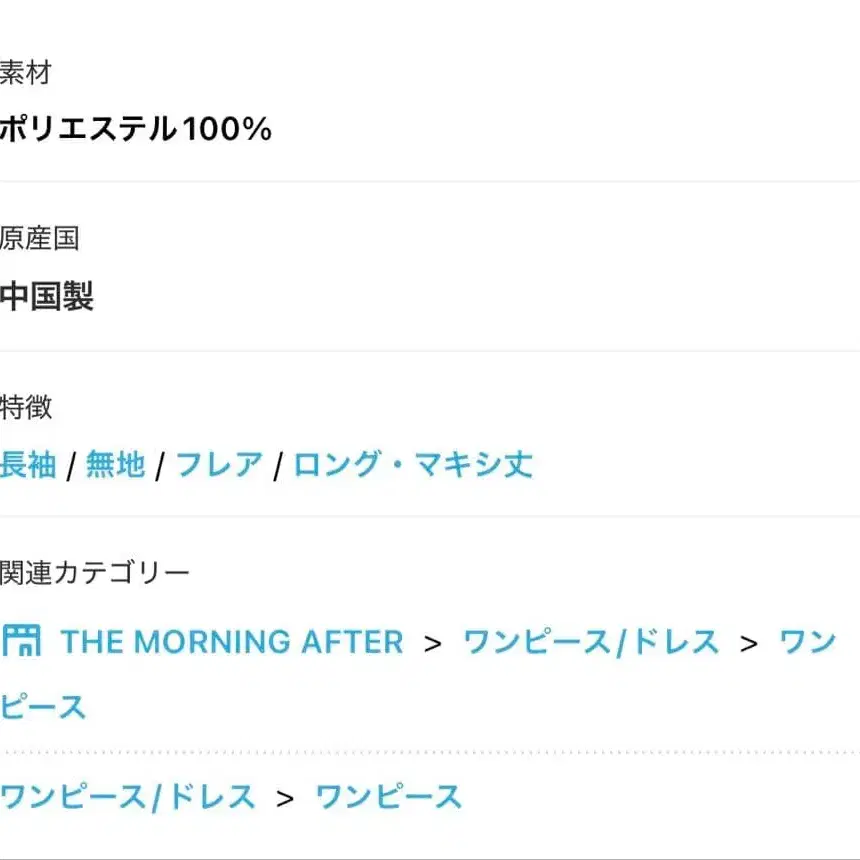This screenshot has height=860, width=860.
Task: Open the 無地 feature link
Action: click(115, 465)
